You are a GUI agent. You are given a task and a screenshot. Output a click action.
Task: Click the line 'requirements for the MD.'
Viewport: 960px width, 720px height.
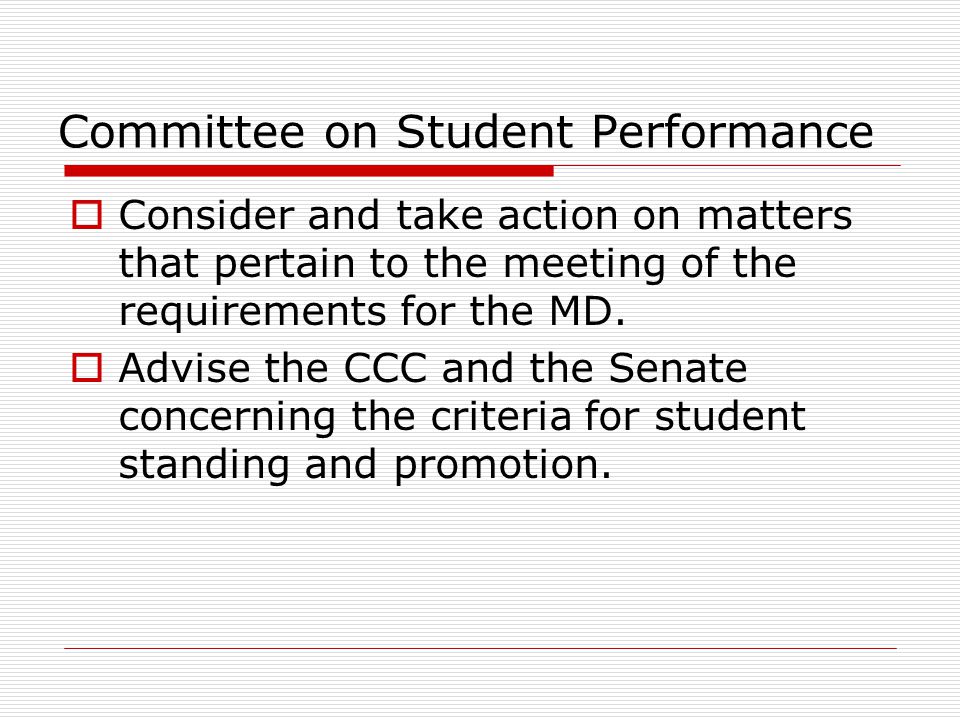click(372, 311)
